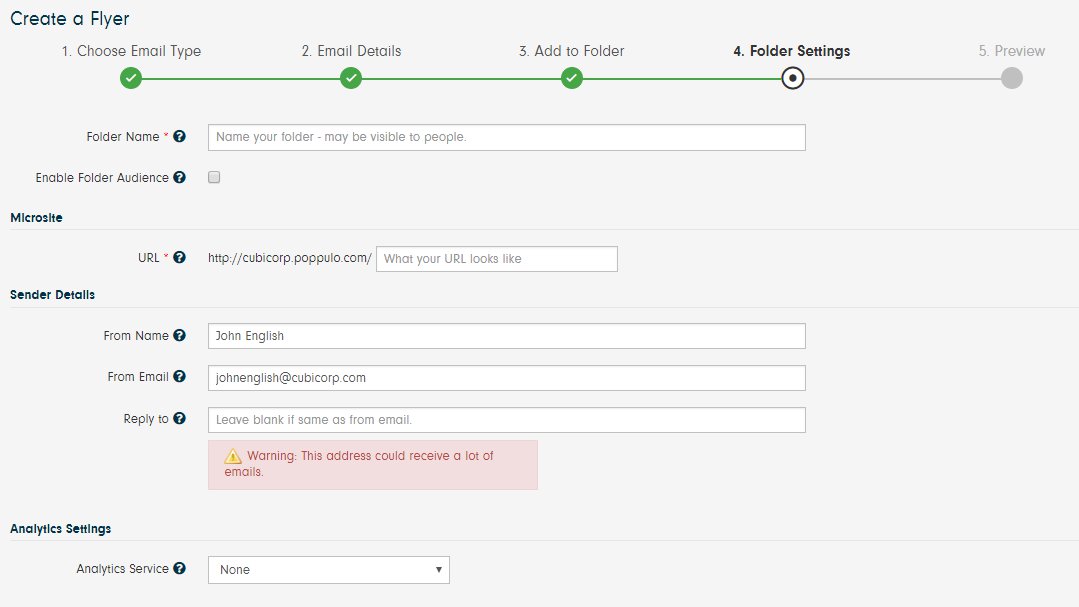Click the checkmark on Add to Folder step
1079x607 pixels.
(571, 76)
